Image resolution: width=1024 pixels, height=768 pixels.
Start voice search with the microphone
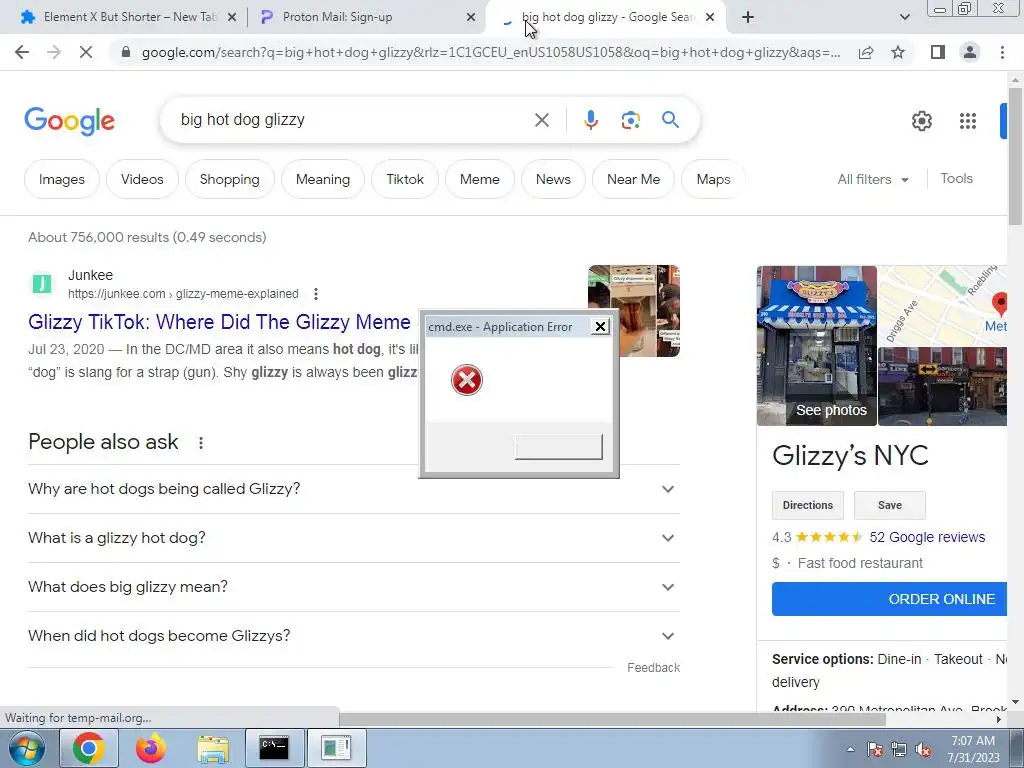tap(590, 120)
